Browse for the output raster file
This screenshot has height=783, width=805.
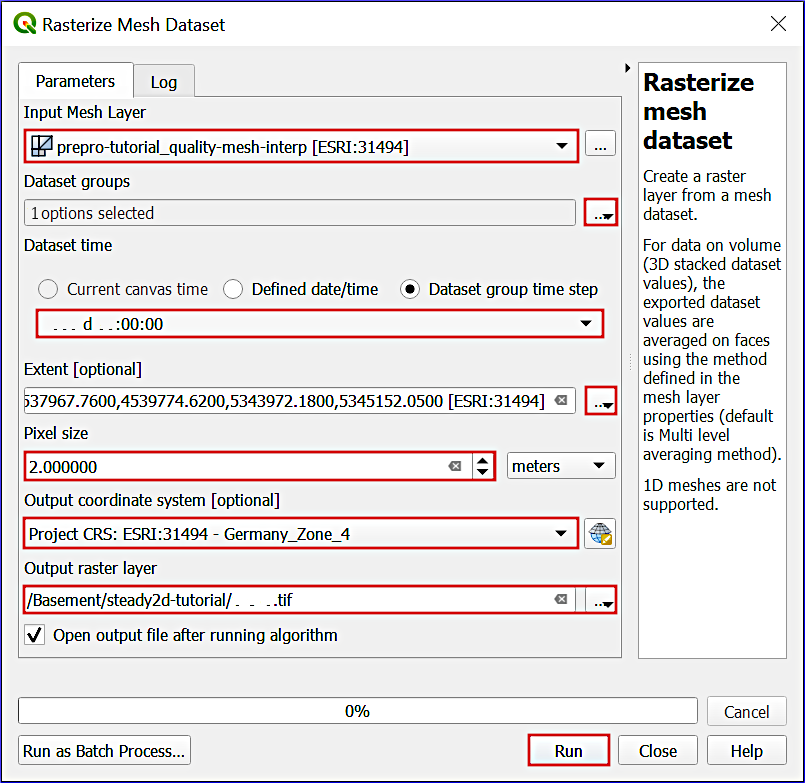point(600,601)
